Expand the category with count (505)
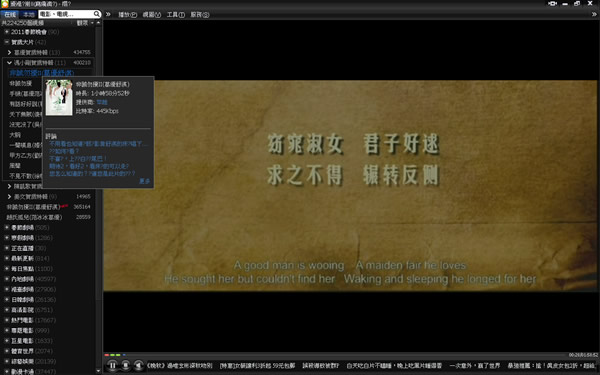Image resolution: width=600 pixels, height=375 pixels. pyautogui.click(x=7, y=228)
